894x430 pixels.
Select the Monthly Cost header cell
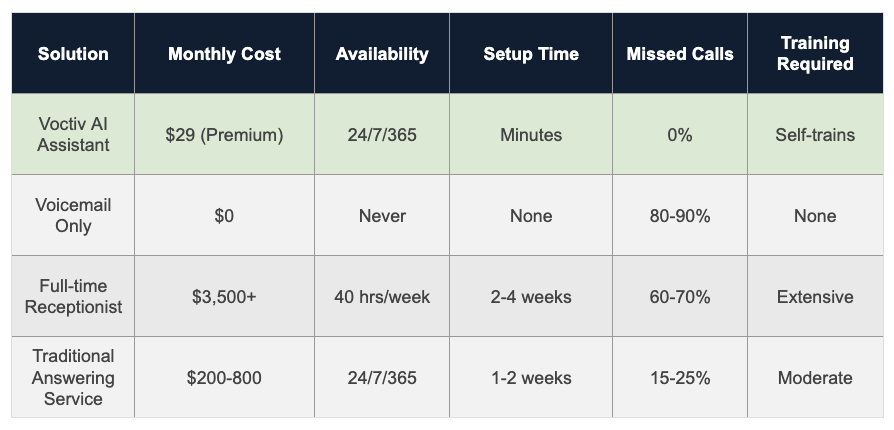click(225, 54)
